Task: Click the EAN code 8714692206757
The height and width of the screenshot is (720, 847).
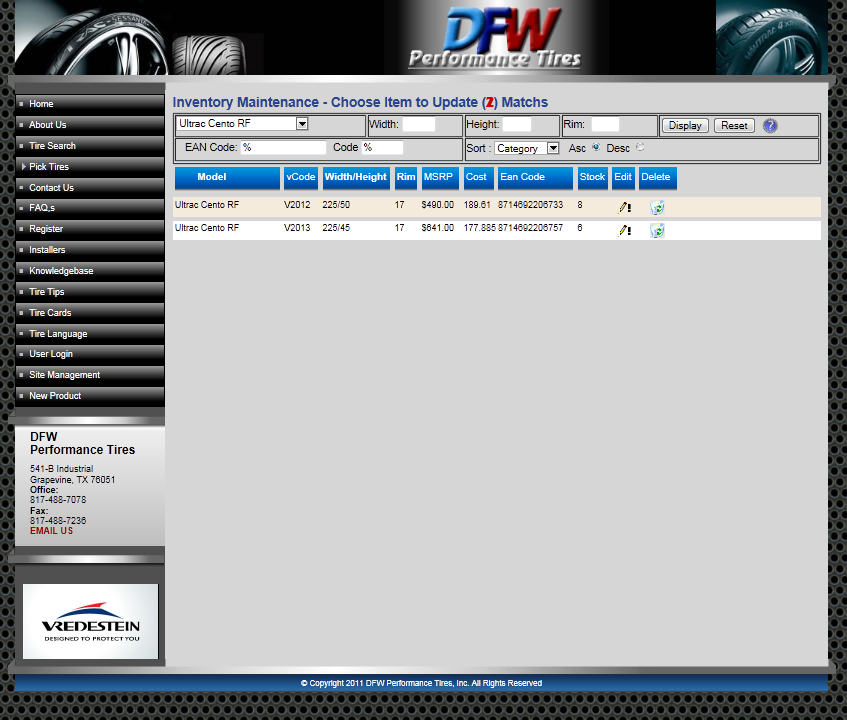Action: [530, 228]
